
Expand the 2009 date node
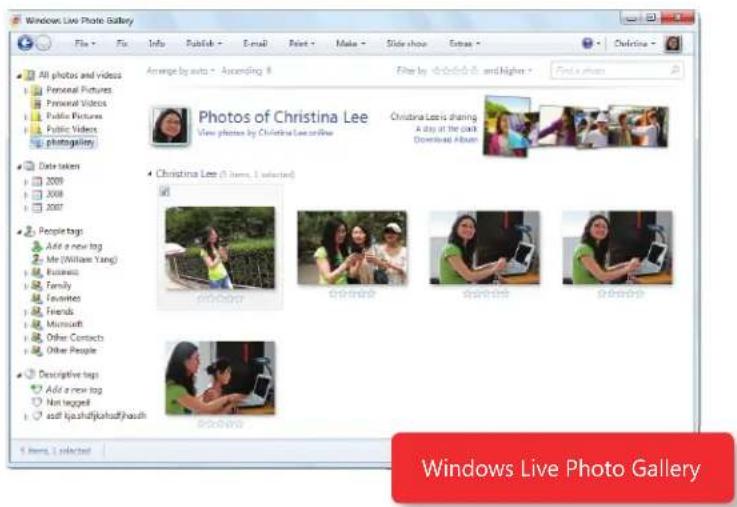(26, 181)
